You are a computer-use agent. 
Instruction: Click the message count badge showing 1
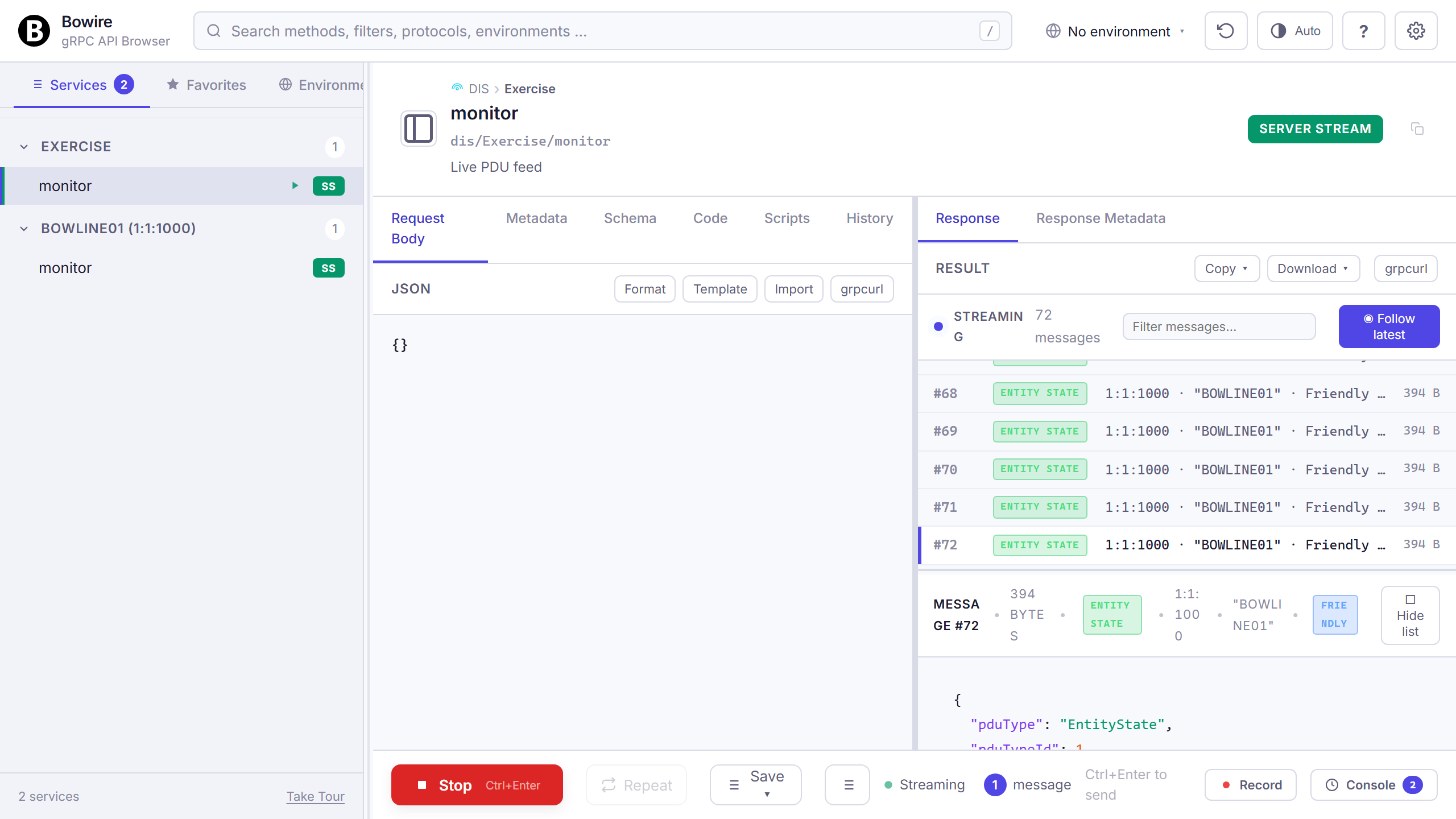click(995, 785)
